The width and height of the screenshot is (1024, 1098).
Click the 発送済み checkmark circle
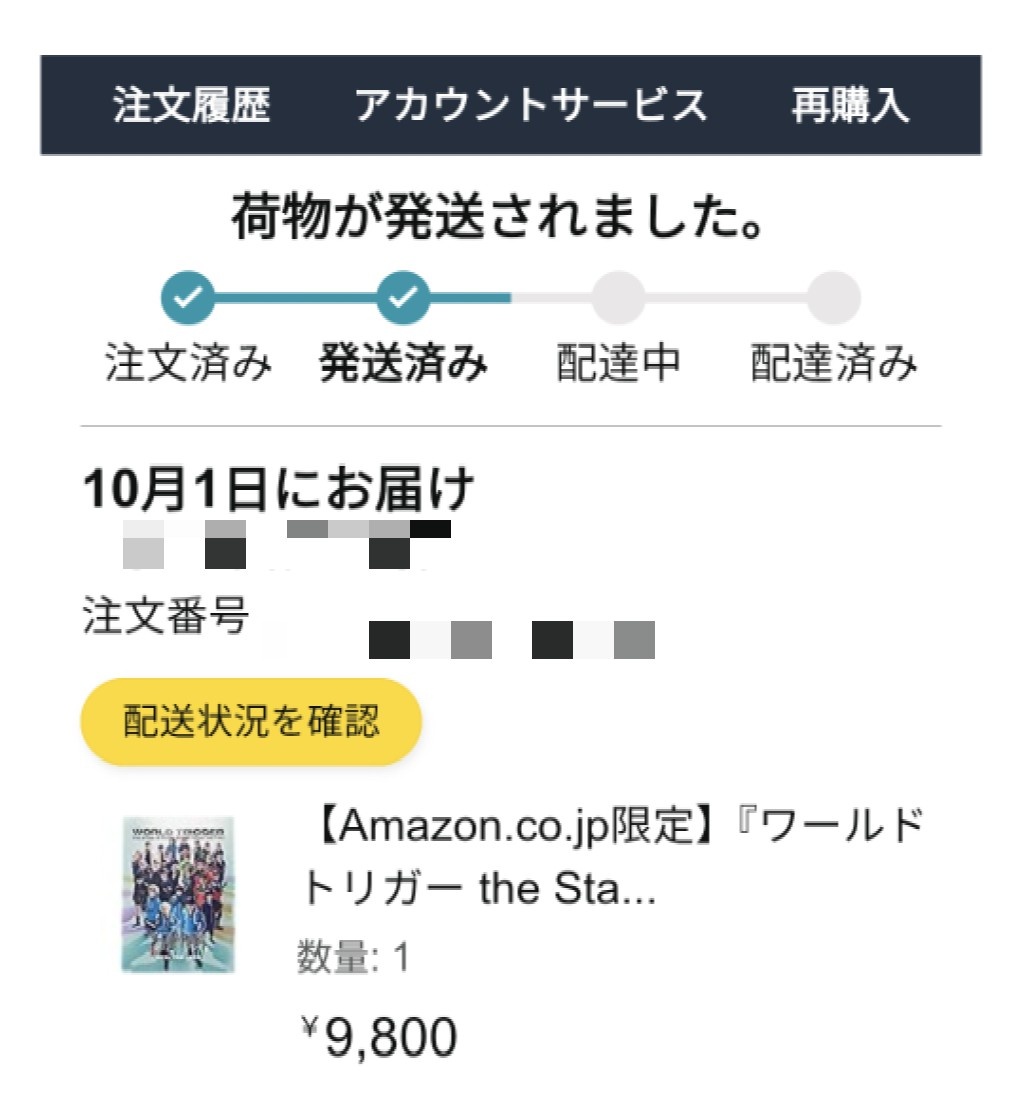403,296
